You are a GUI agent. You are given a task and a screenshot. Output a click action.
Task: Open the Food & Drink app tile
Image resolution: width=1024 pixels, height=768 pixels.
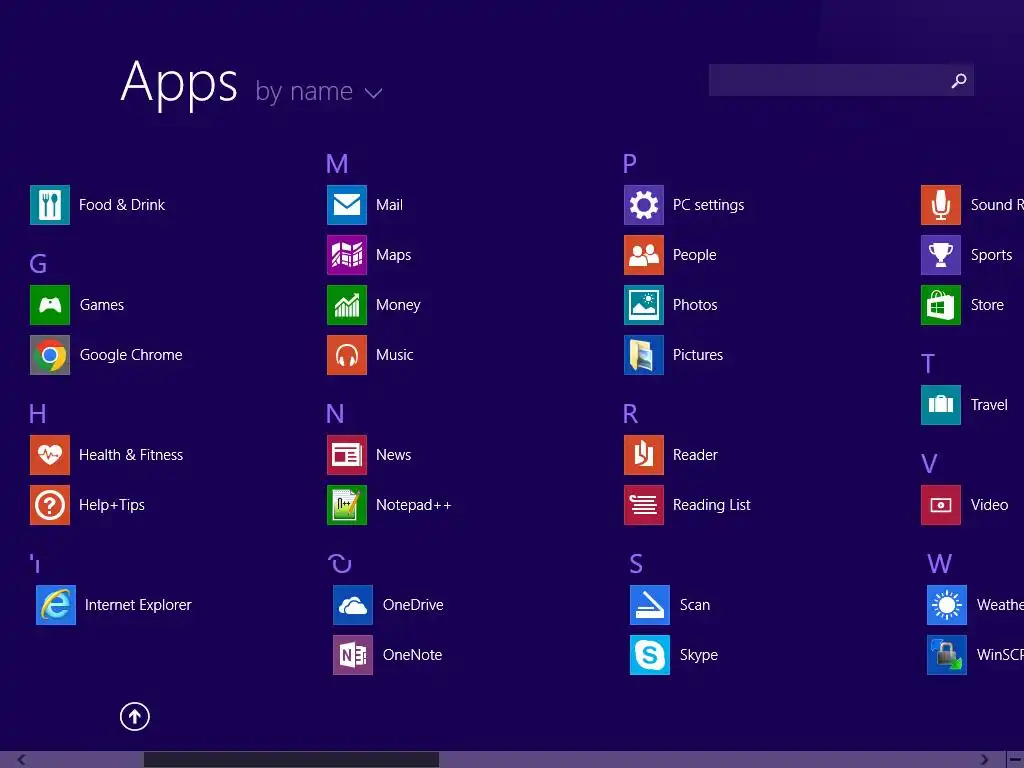click(x=50, y=205)
